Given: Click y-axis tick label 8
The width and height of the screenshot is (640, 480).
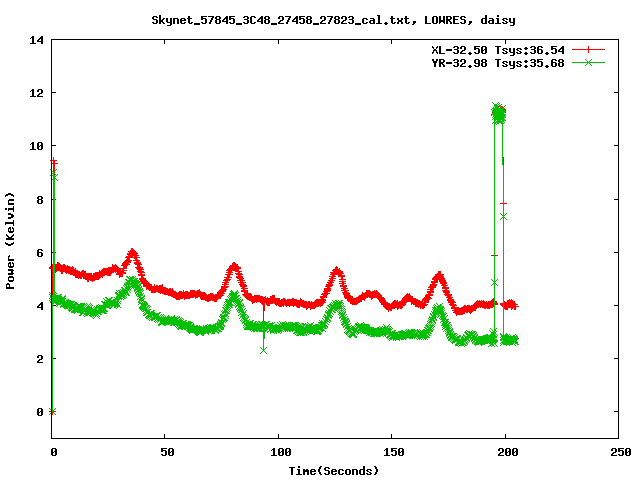Looking at the screenshot, I should click(x=40, y=200).
